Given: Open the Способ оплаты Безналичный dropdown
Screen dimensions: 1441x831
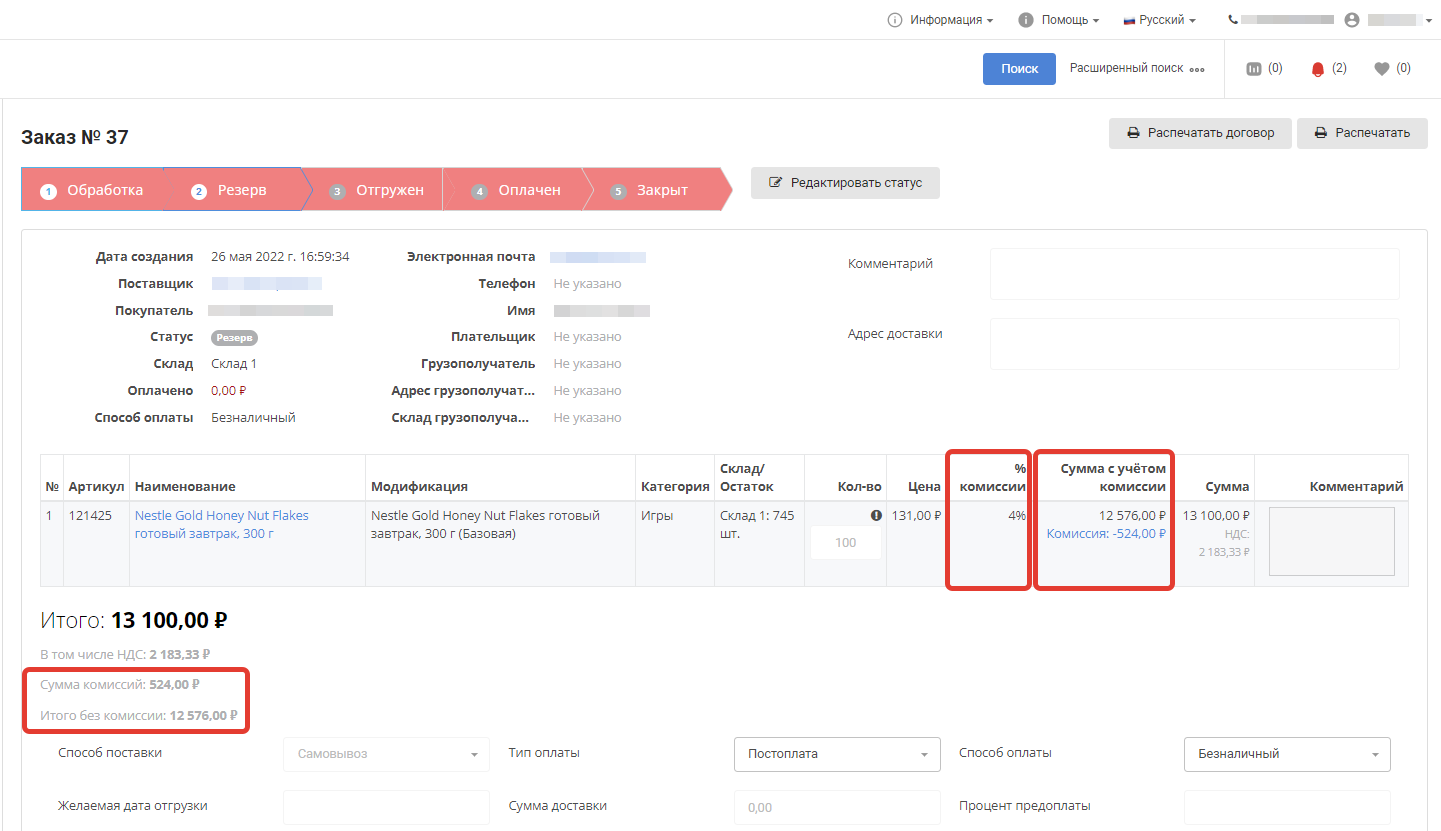Looking at the screenshot, I should coord(1287,754).
